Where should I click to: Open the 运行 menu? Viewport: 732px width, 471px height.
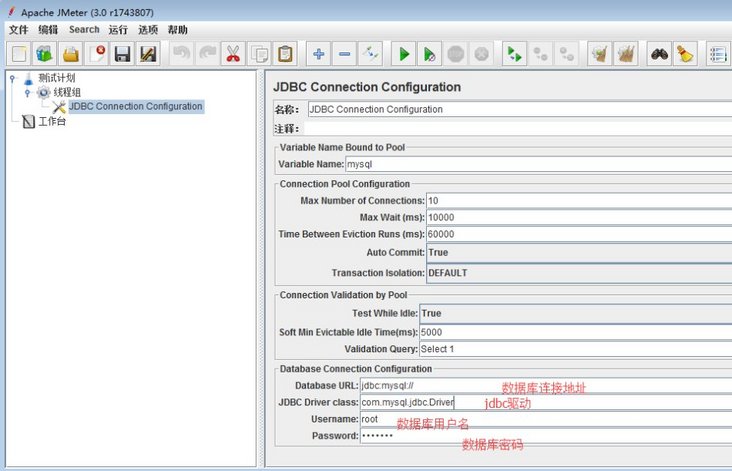tap(118, 30)
